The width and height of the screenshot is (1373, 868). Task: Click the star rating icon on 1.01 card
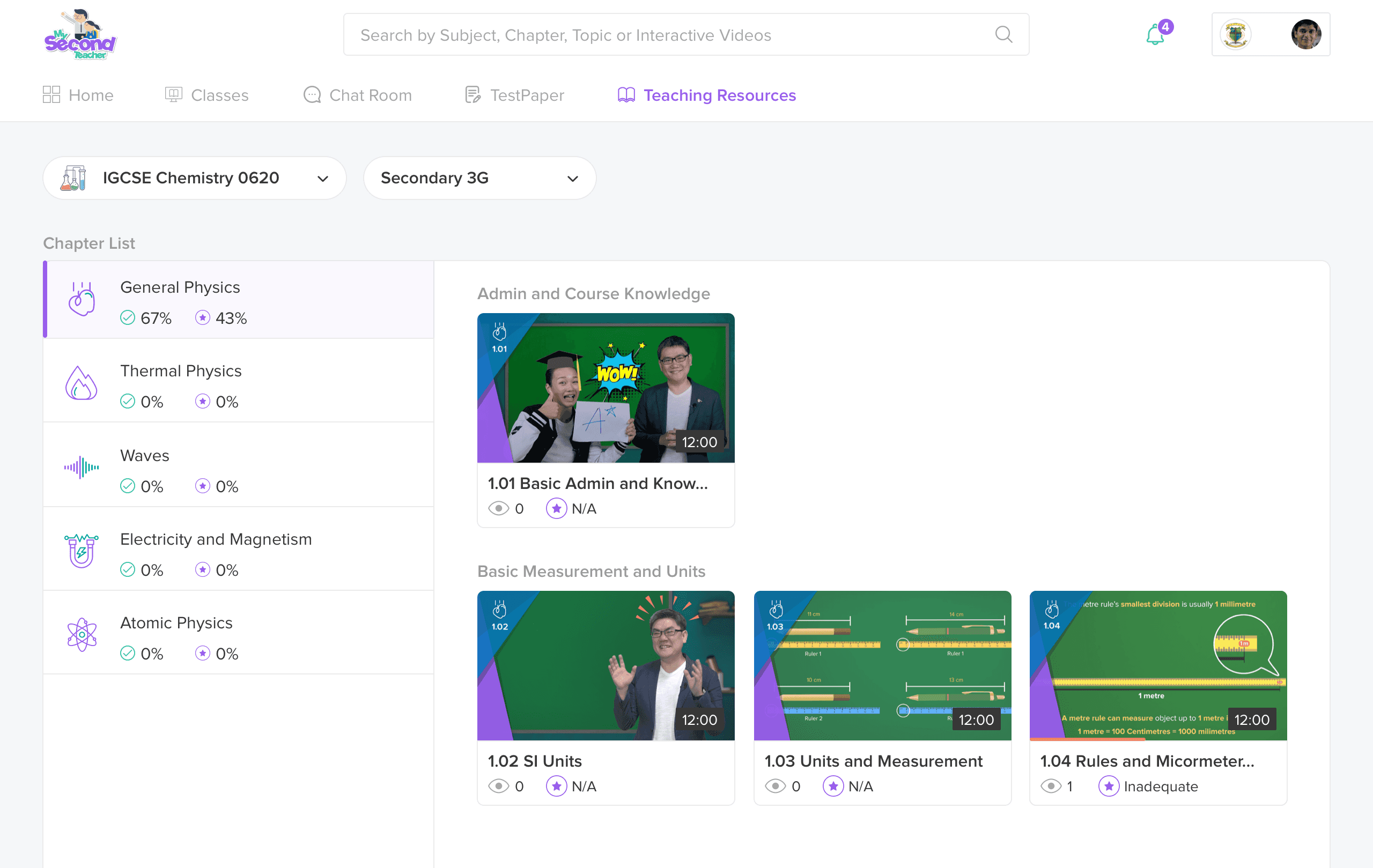click(x=557, y=508)
